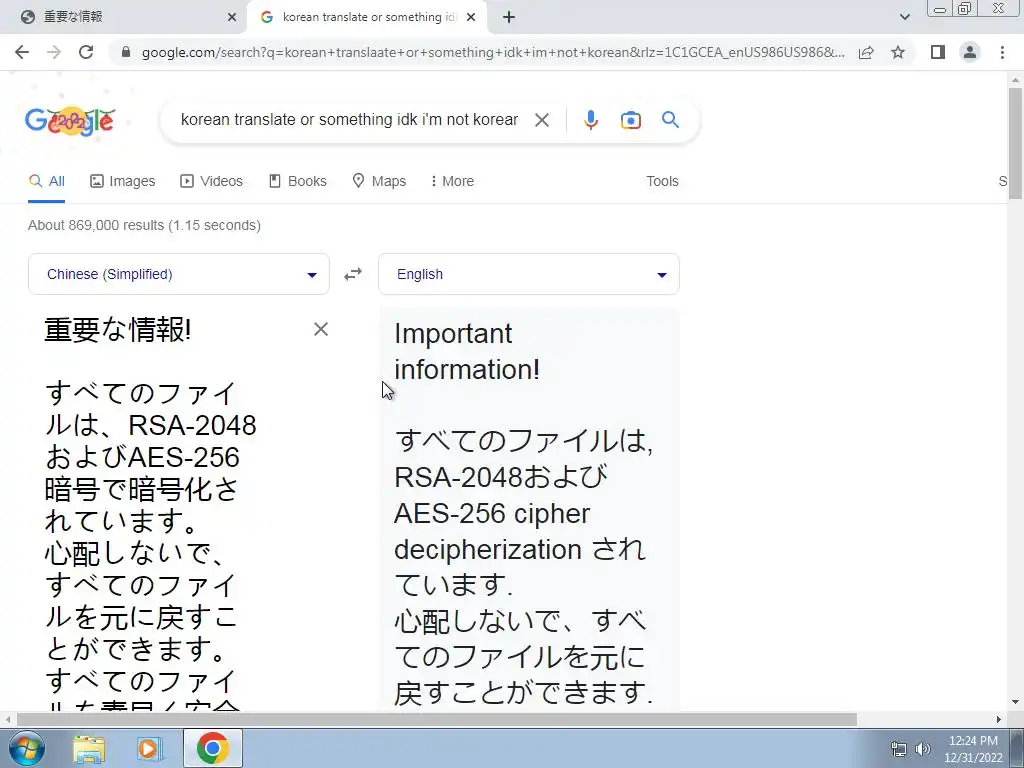This screenshot has height=768, width=1024.
Task: Switch to Videos results
Action: 212,182
